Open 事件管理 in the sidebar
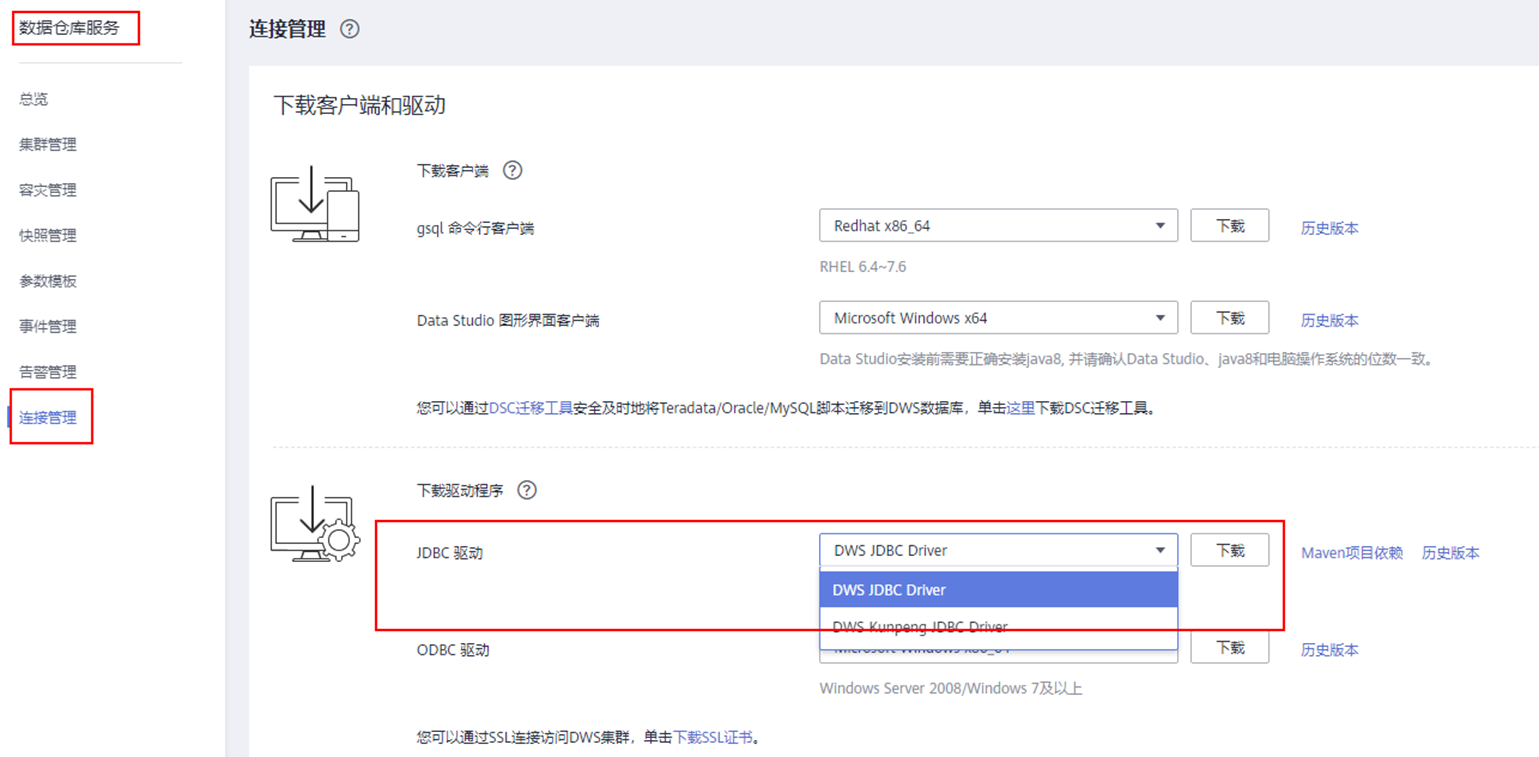 pos(48,326)
